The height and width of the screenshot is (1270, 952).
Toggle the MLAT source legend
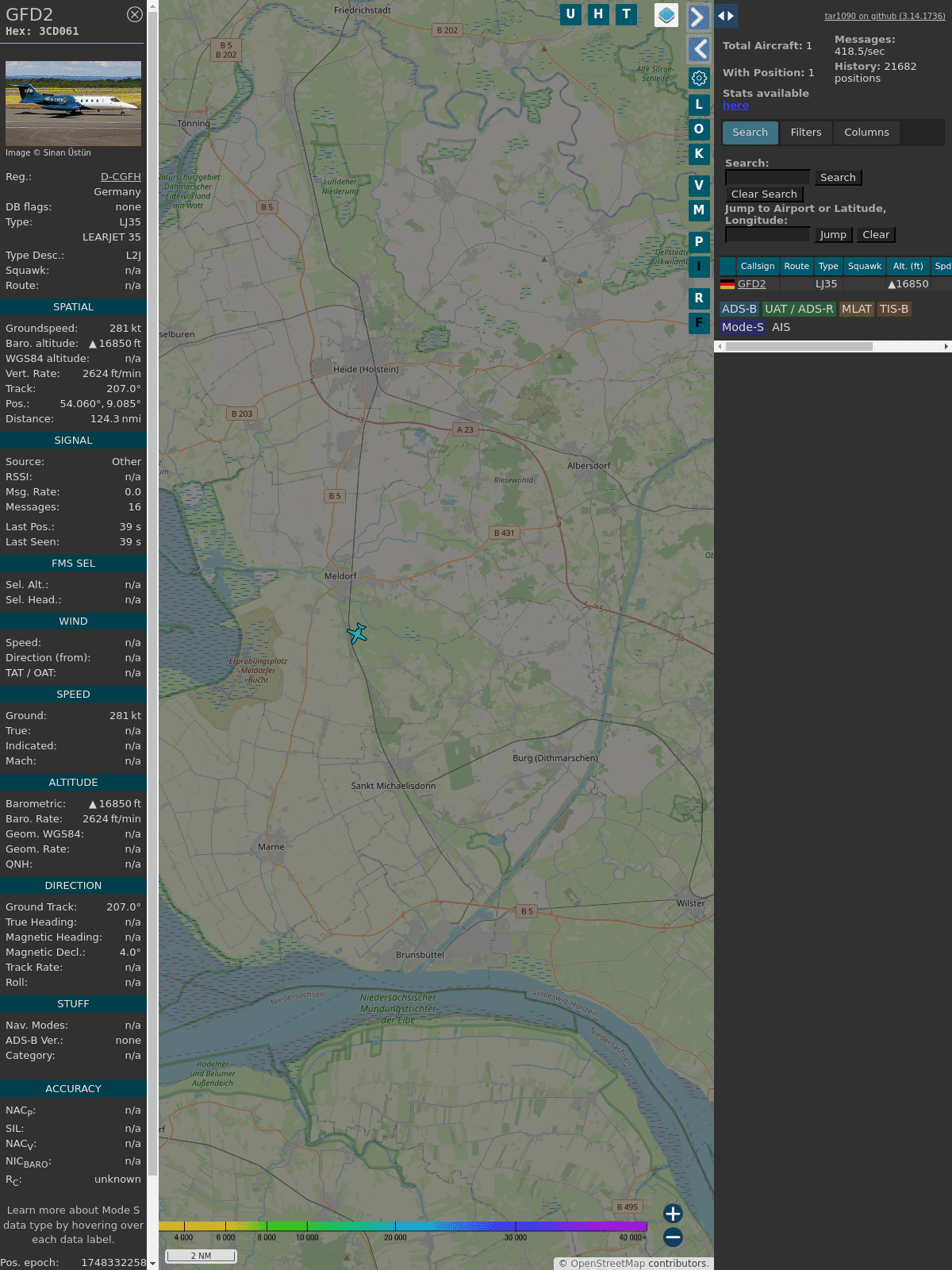coord(857,310)
